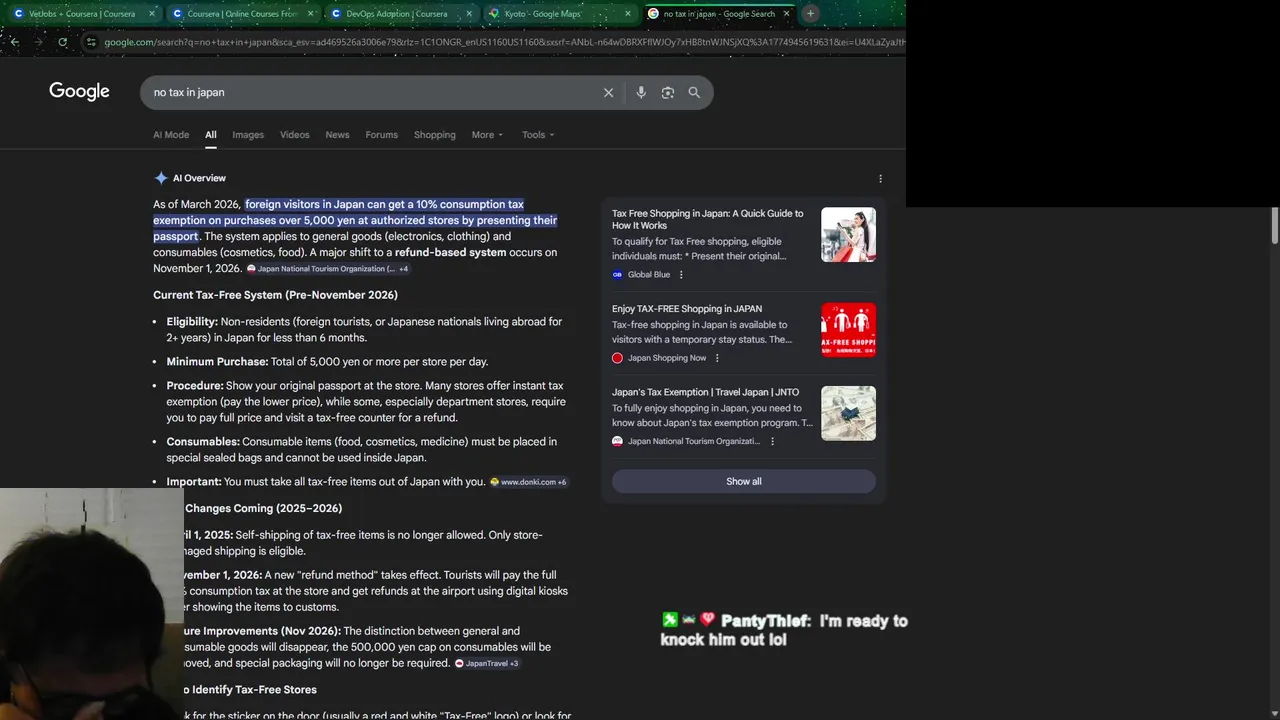Click the magnifier search submit icon

pyautogui.click(x=694, y=92)
